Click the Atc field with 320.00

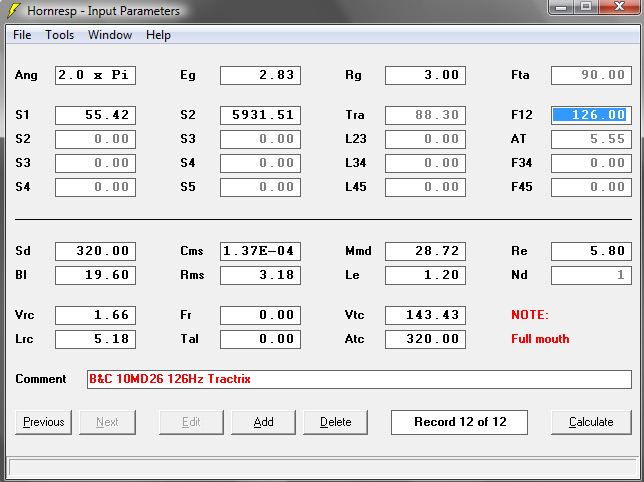coord(426,339)
